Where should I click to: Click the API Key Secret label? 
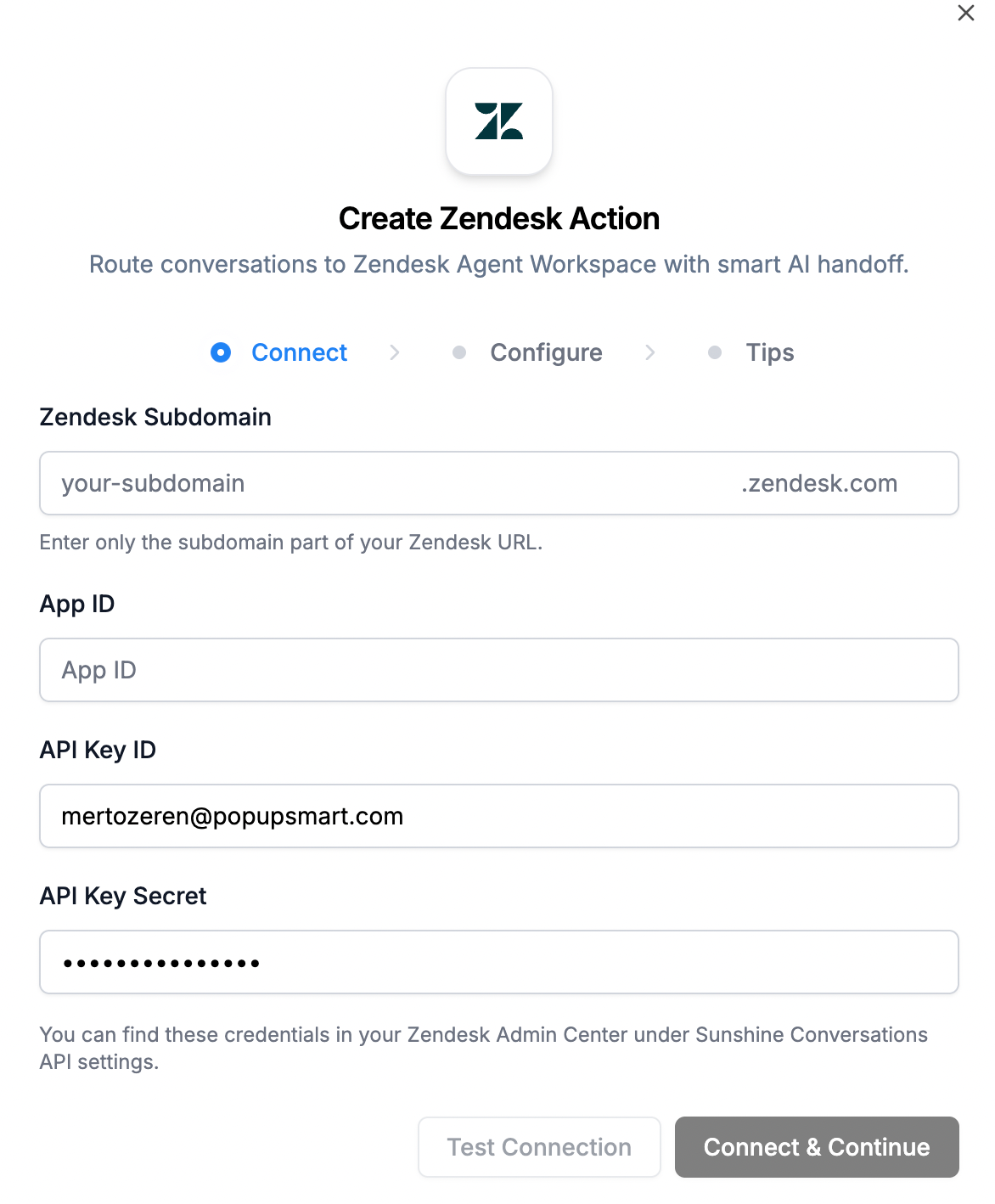pos(123,896)
